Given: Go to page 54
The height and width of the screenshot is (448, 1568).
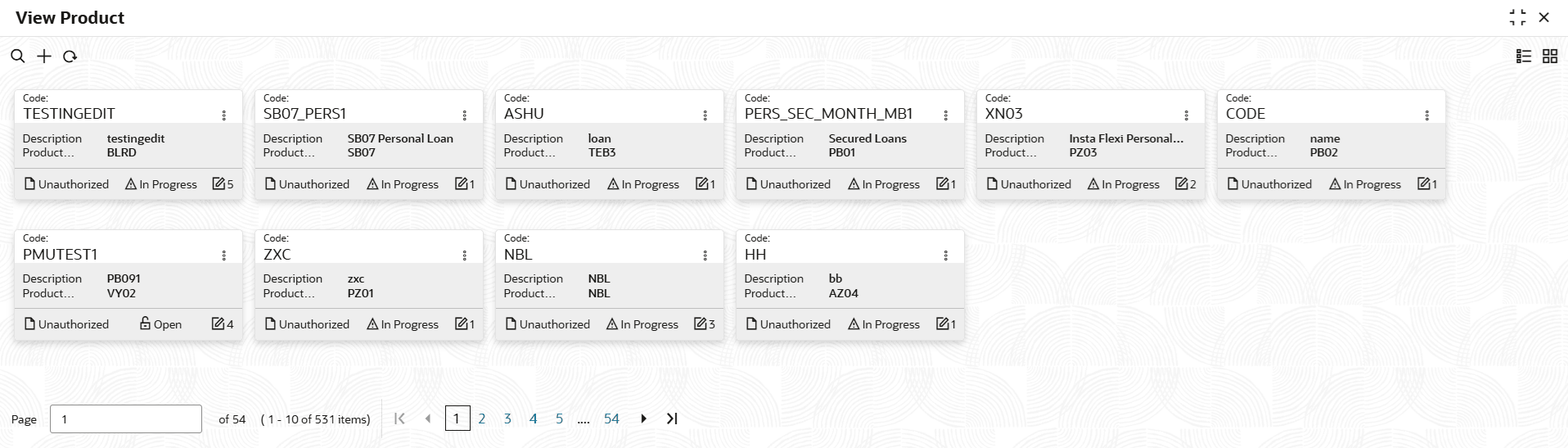Looking at the screenshot, I should coord(611,419).
